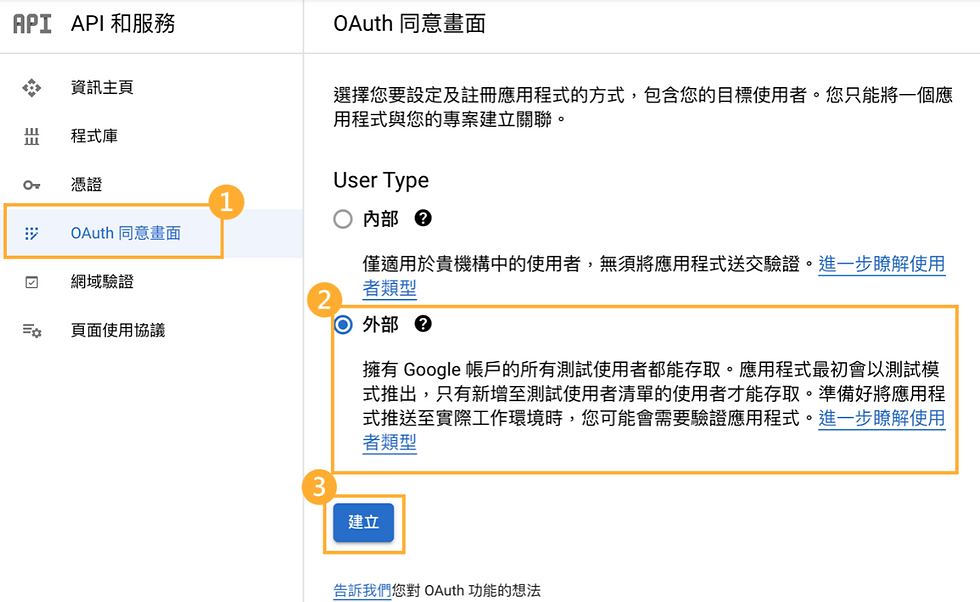Open the 資訊主頁 menu item

(102, 88)
